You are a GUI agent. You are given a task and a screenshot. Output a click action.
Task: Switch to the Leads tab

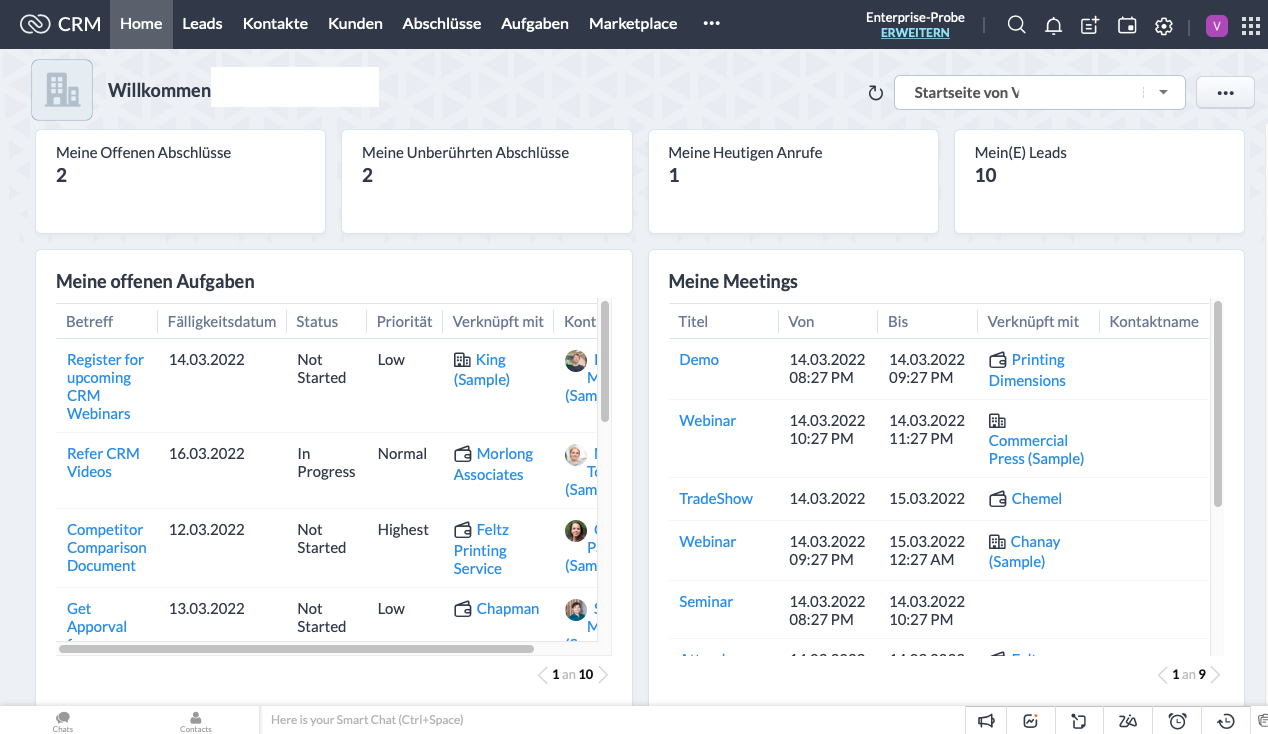[202, 24]
